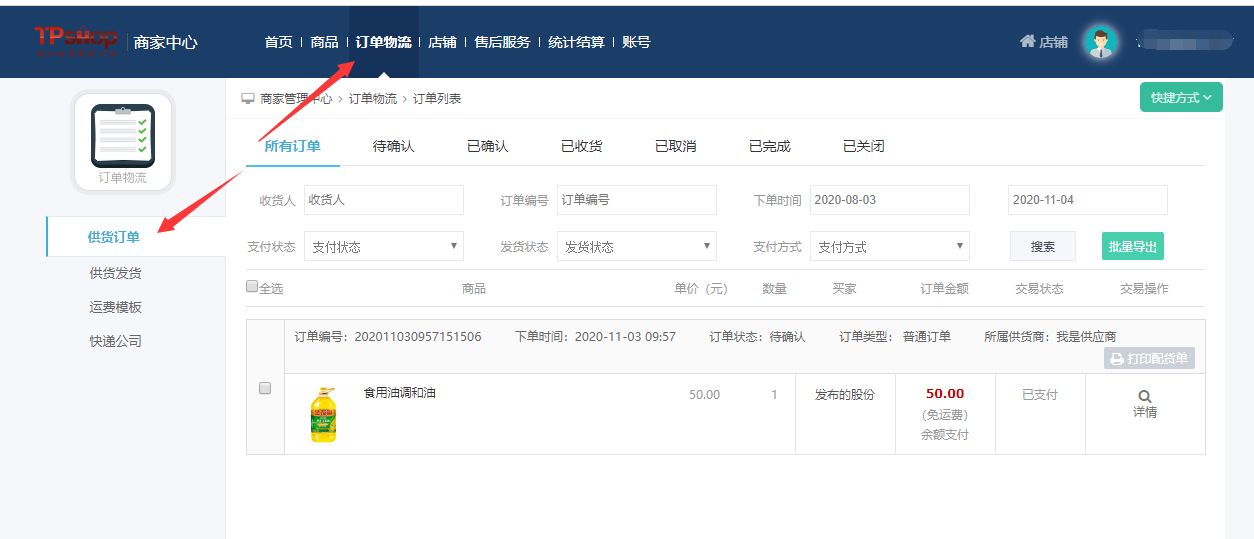The height and width of the screenshot is (539, 1254).
Task: Click the search button
Action: pos(1042,246)
